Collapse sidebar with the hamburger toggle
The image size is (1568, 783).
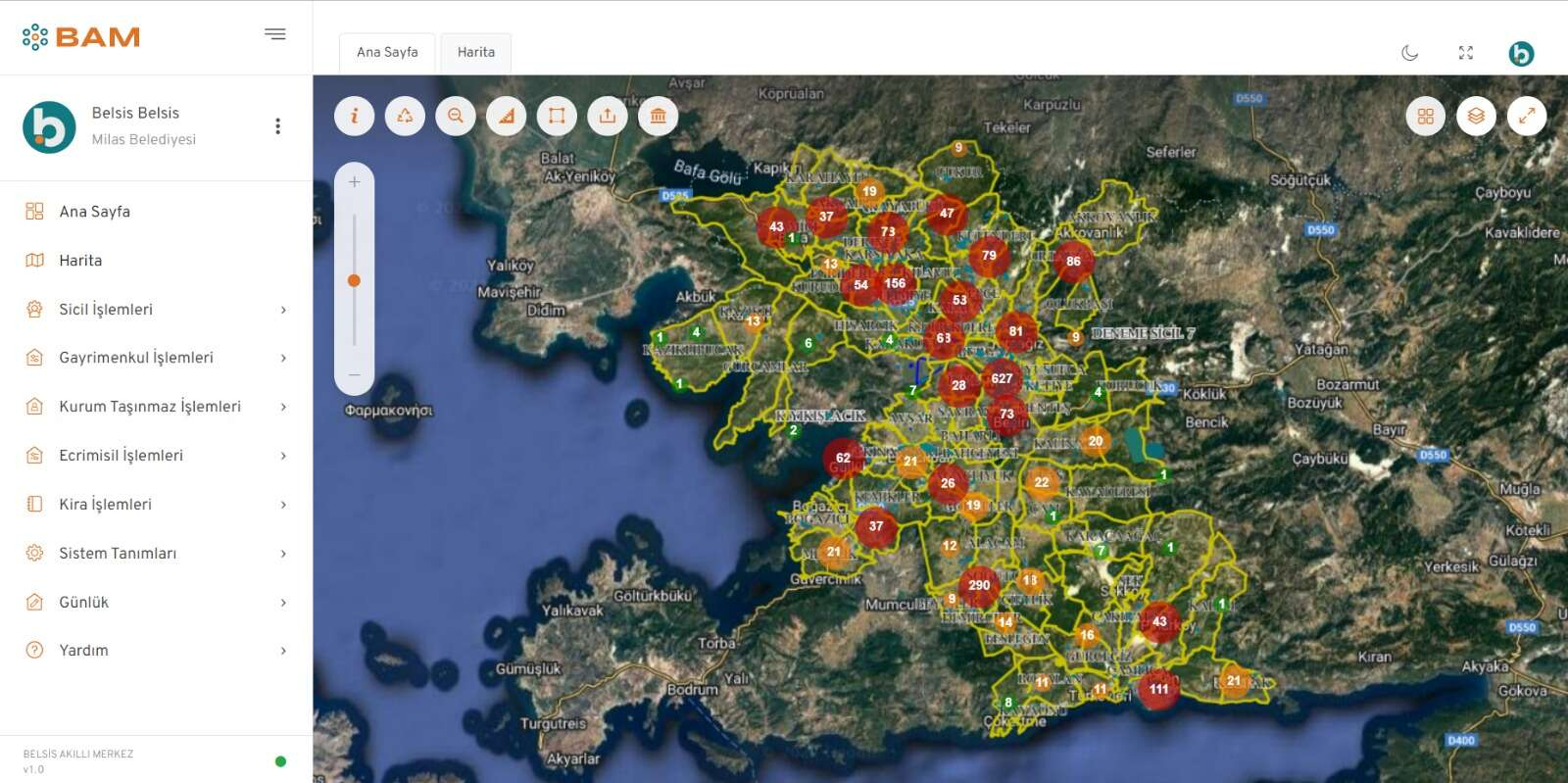275,34
